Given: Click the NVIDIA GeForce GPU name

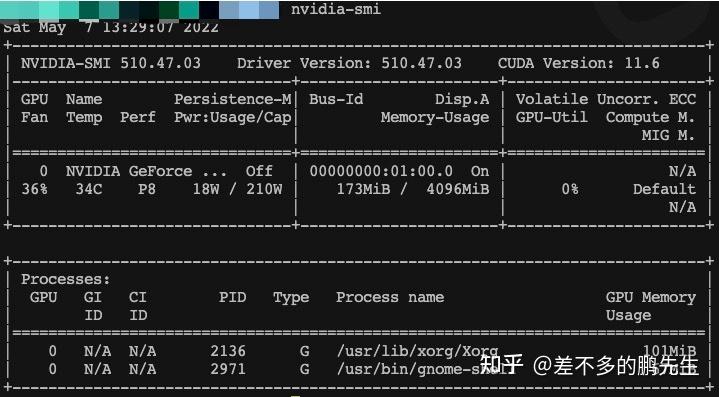Looking at the screenshot, I should click(146, 171).
